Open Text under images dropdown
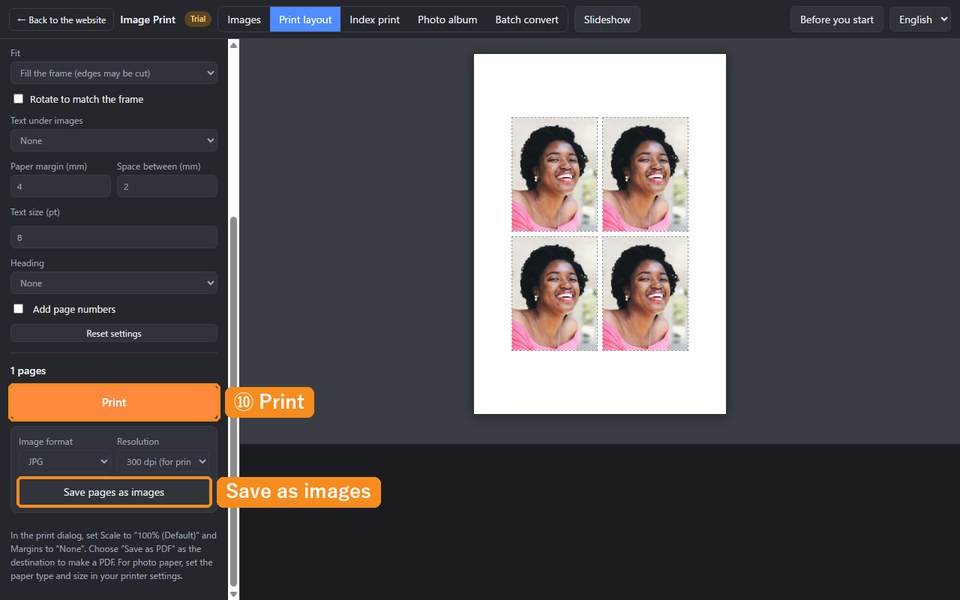The image size is (960, 600). tap(114, 140)
